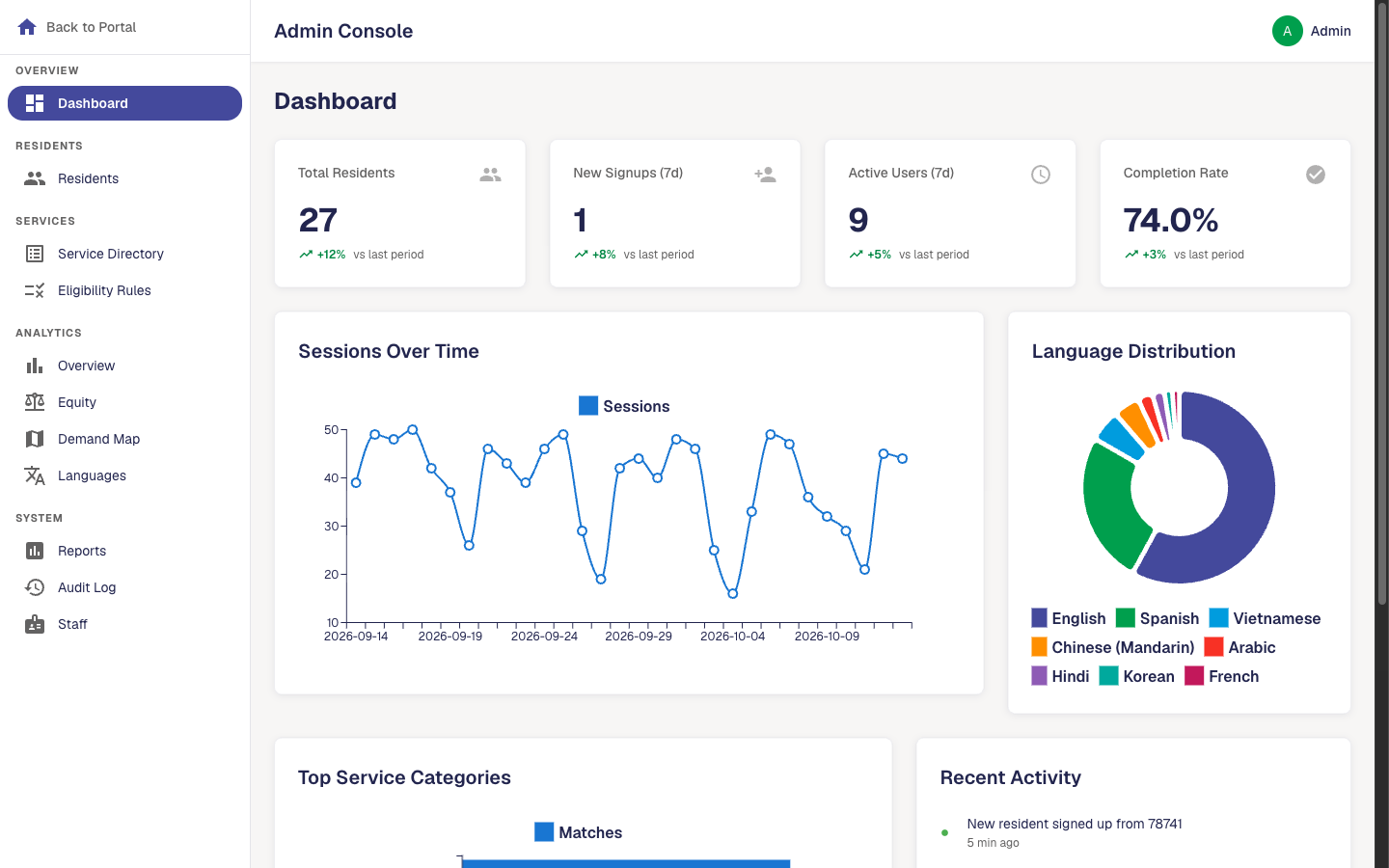1389x868 pixels.
Task: Open the Audit Log page
Action: tap(124, 587)
